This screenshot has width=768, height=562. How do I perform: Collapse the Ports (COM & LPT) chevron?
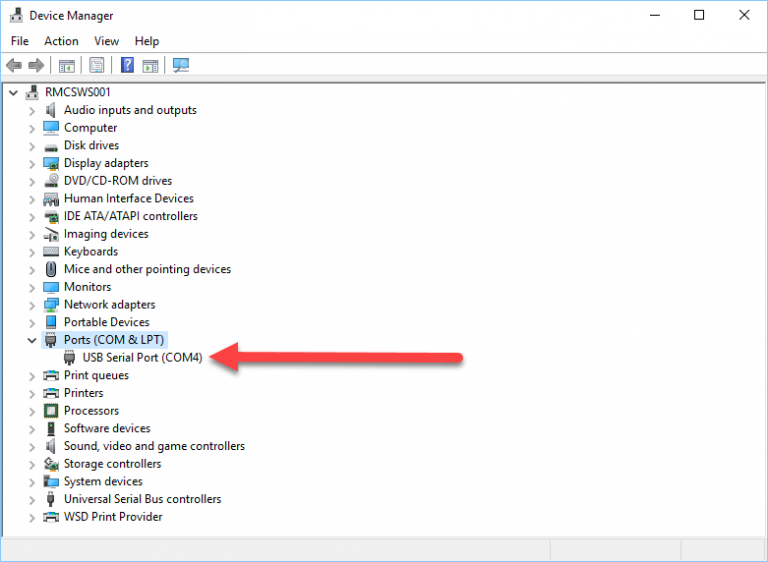click(x=32, y=340)
